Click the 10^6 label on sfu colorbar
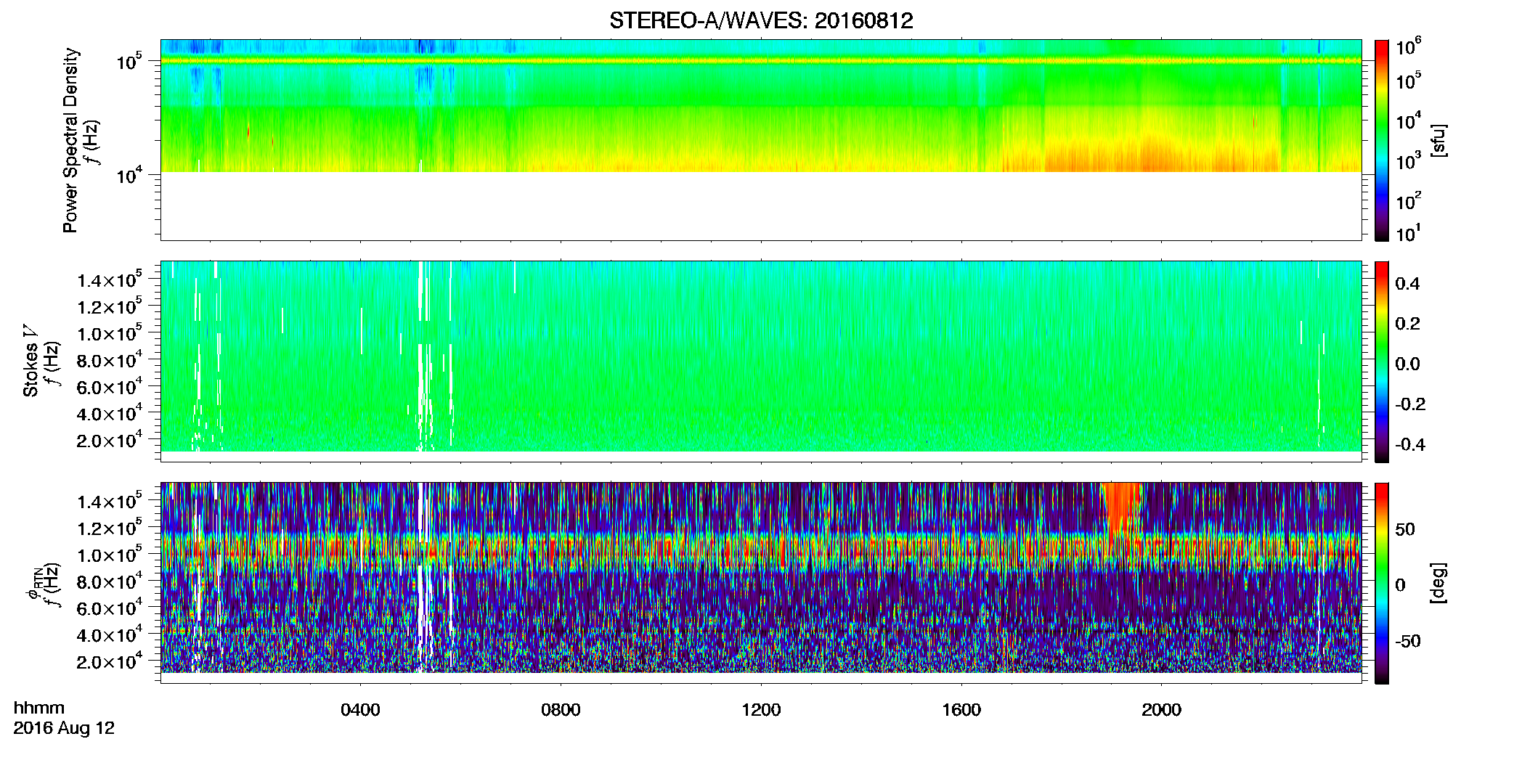 click(x=1409, y=48)
